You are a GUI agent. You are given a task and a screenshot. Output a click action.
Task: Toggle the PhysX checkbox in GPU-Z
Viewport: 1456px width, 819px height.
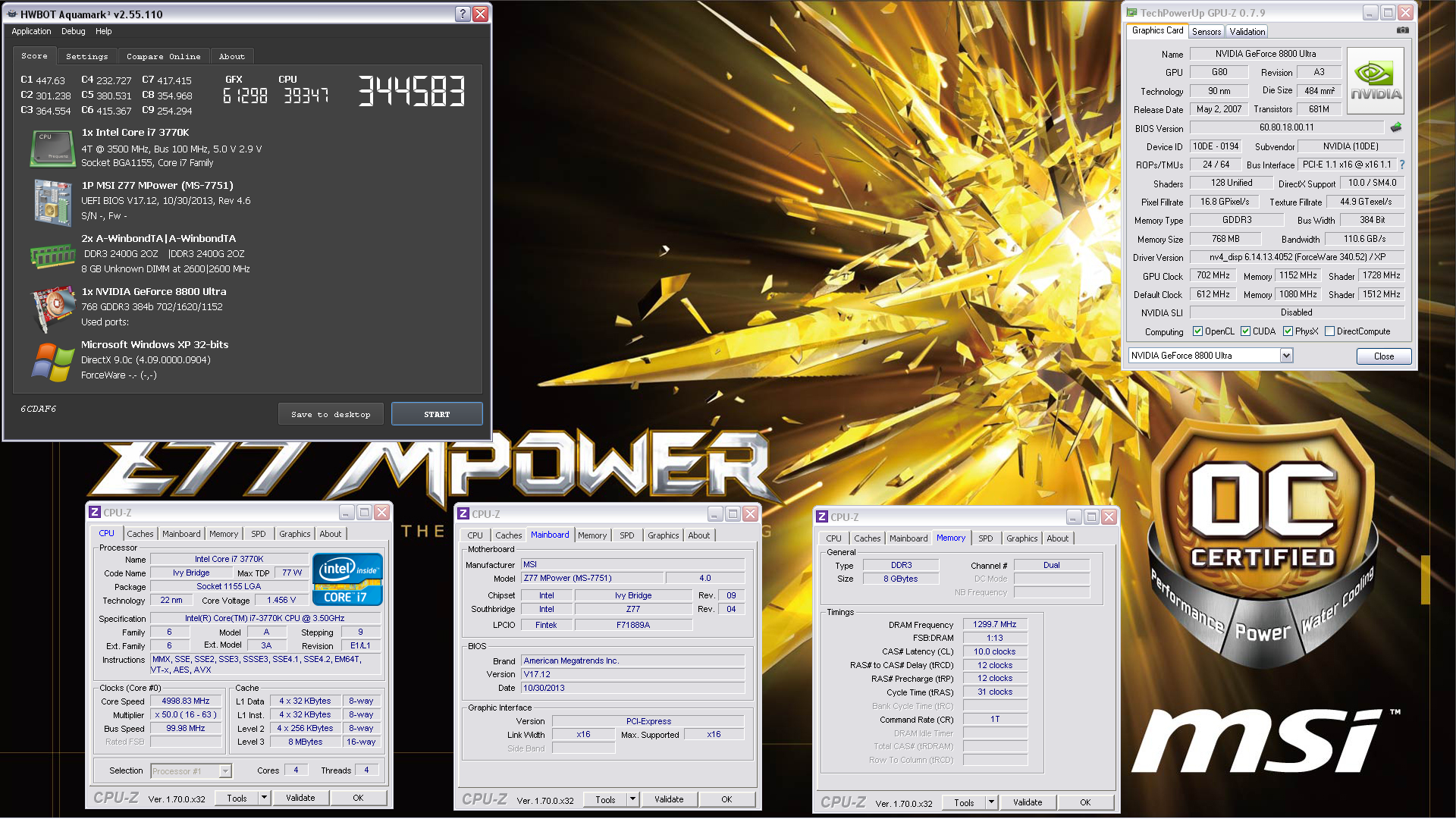point(1288,331)
